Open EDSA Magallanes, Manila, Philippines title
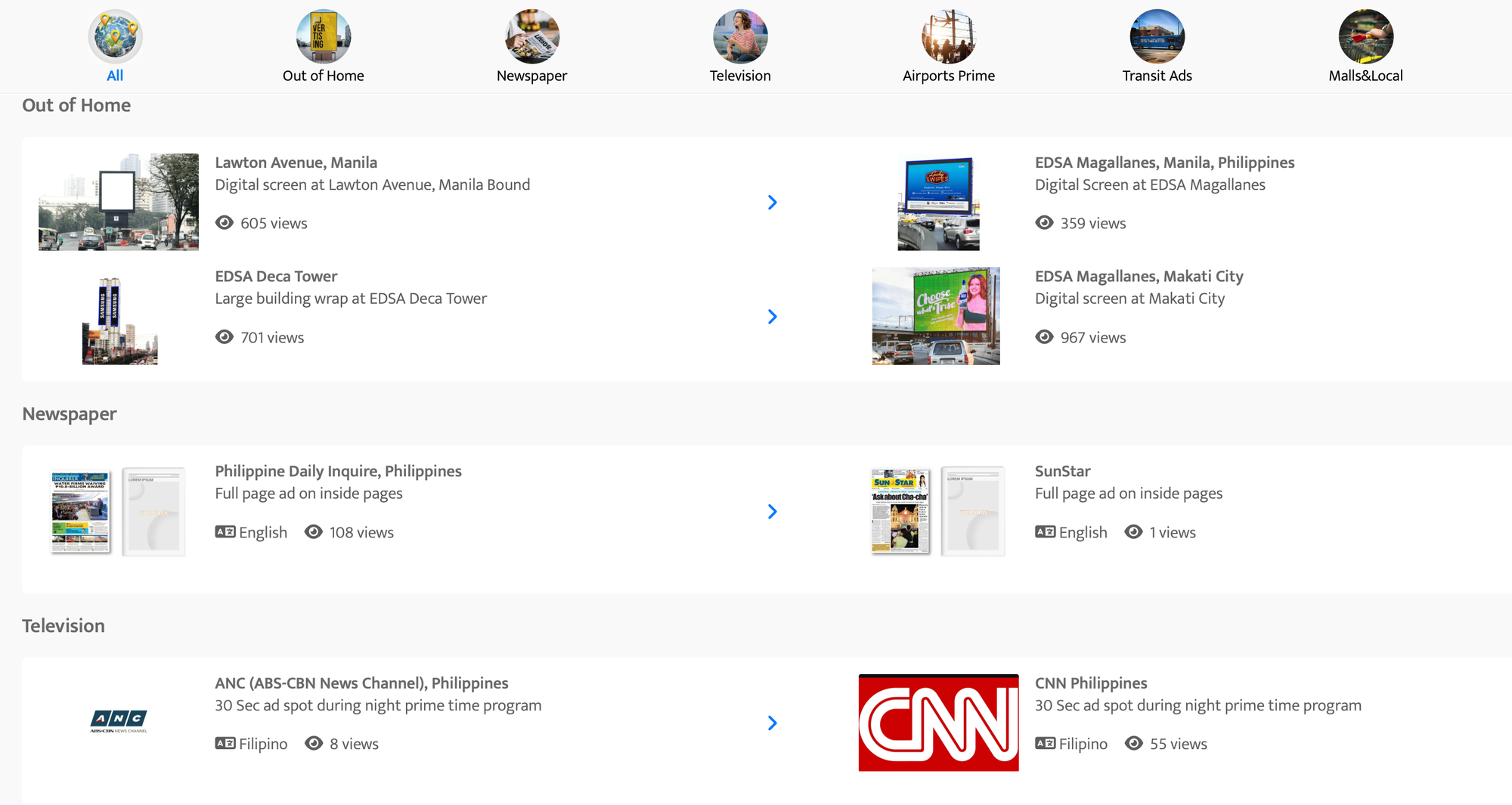Image resolution: width=1512 pixels, height=805 pixels. click(x=1164, y=163)
